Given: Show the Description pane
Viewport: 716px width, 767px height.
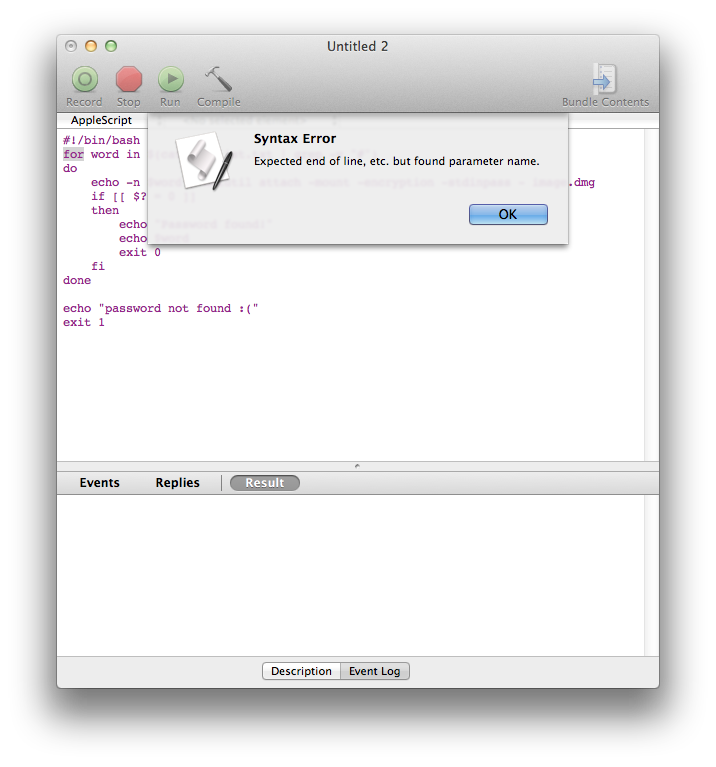Looking at the screenshot, I should [x=301, y=671].
